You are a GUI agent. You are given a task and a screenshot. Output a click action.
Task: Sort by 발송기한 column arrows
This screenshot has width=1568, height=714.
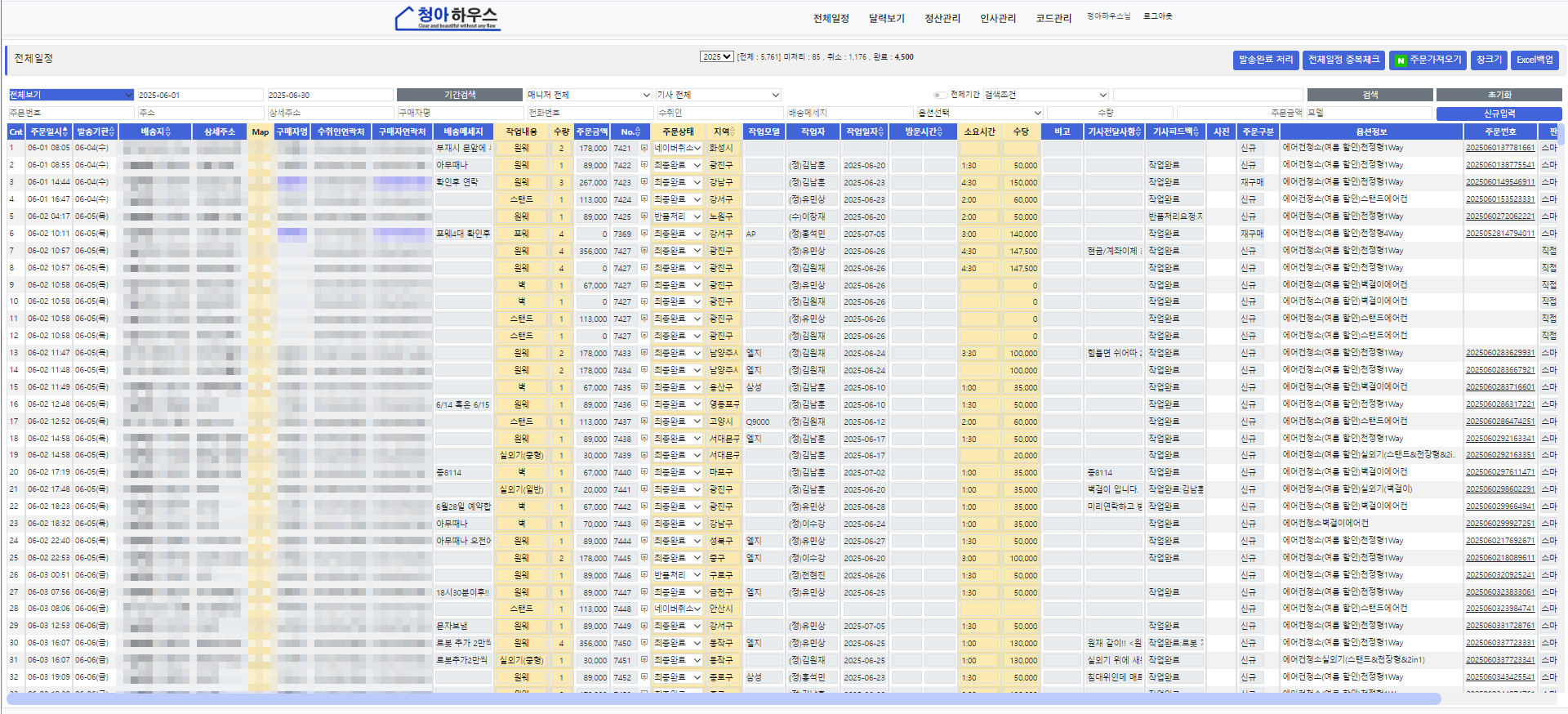pyautogui.click(x=113, y=132)
